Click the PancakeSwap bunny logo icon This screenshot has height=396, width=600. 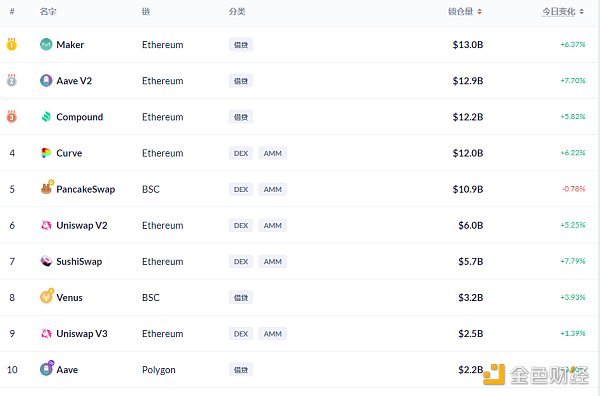click(x=47, y=188)
